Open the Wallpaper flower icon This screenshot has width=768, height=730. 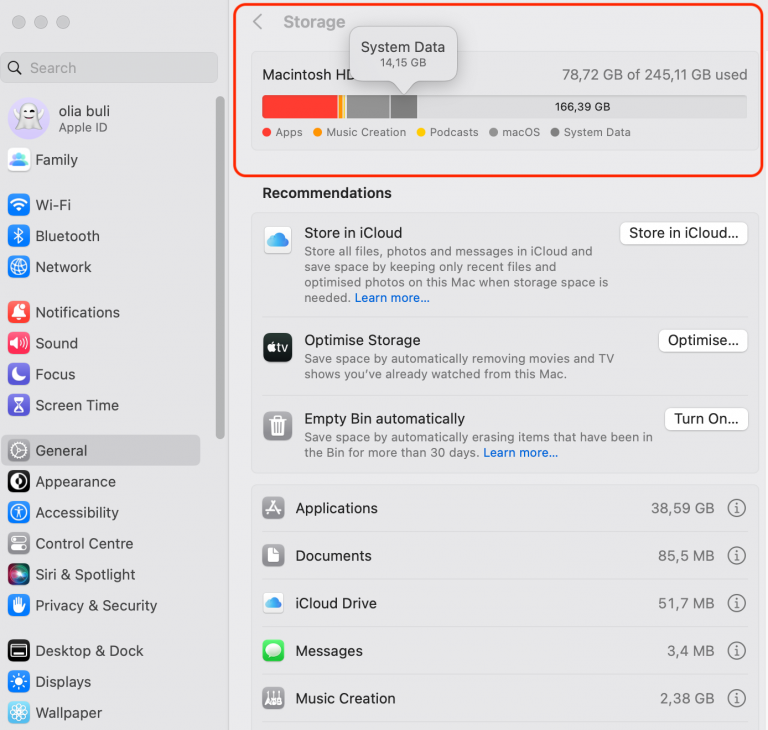pos(19,712)
